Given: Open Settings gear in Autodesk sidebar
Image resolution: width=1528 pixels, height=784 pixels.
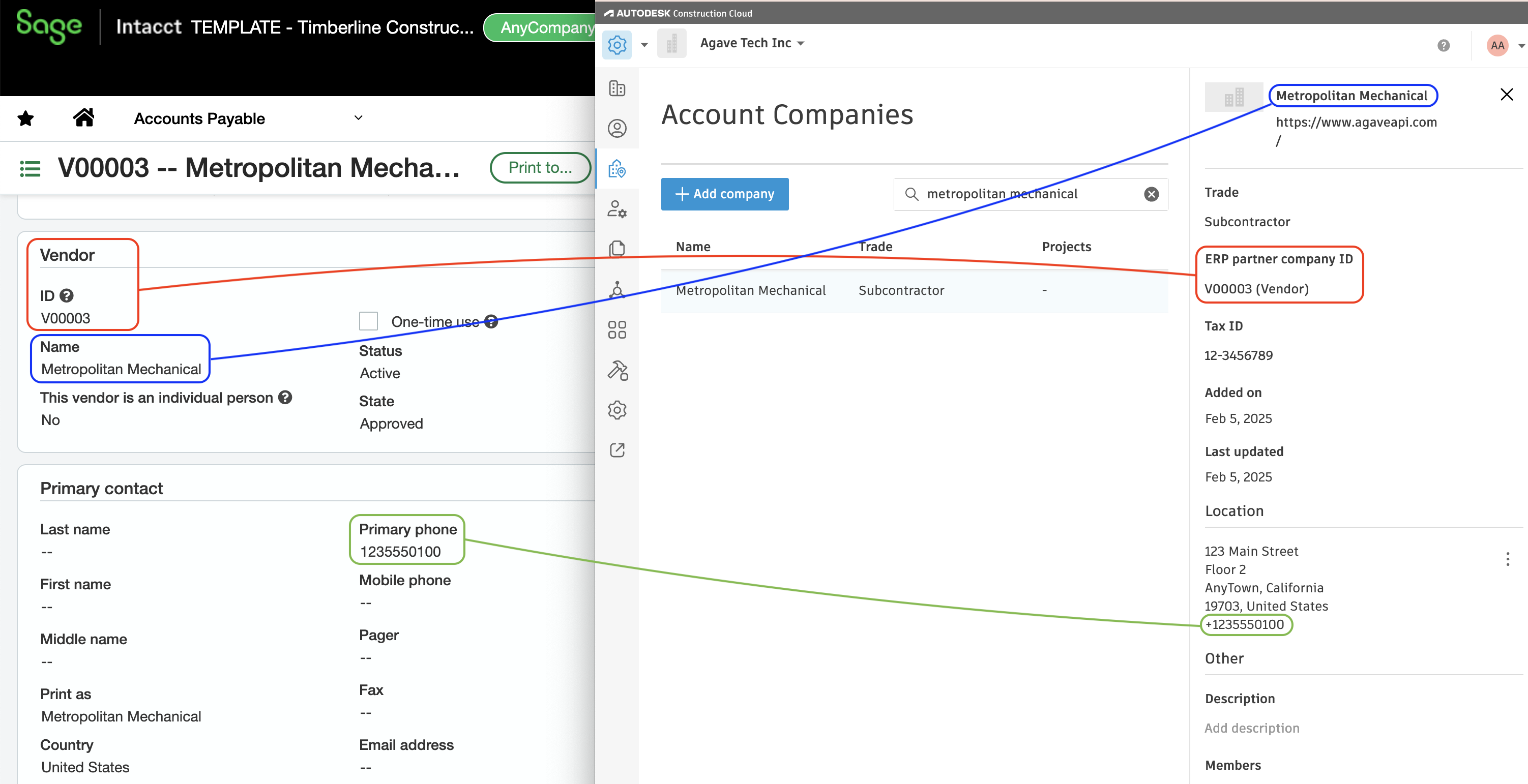Looking at the screenshot, I should click(617, 410).
